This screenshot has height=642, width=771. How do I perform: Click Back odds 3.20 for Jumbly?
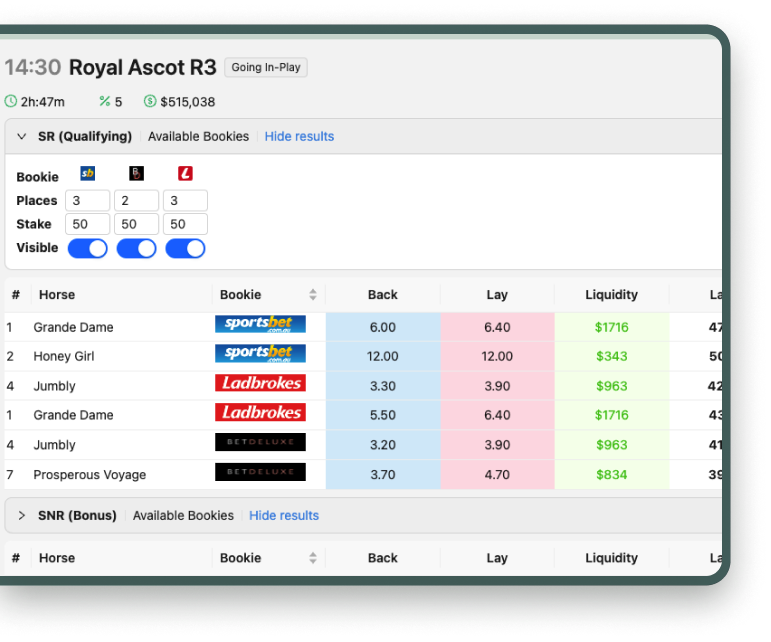tap(383, 445)
